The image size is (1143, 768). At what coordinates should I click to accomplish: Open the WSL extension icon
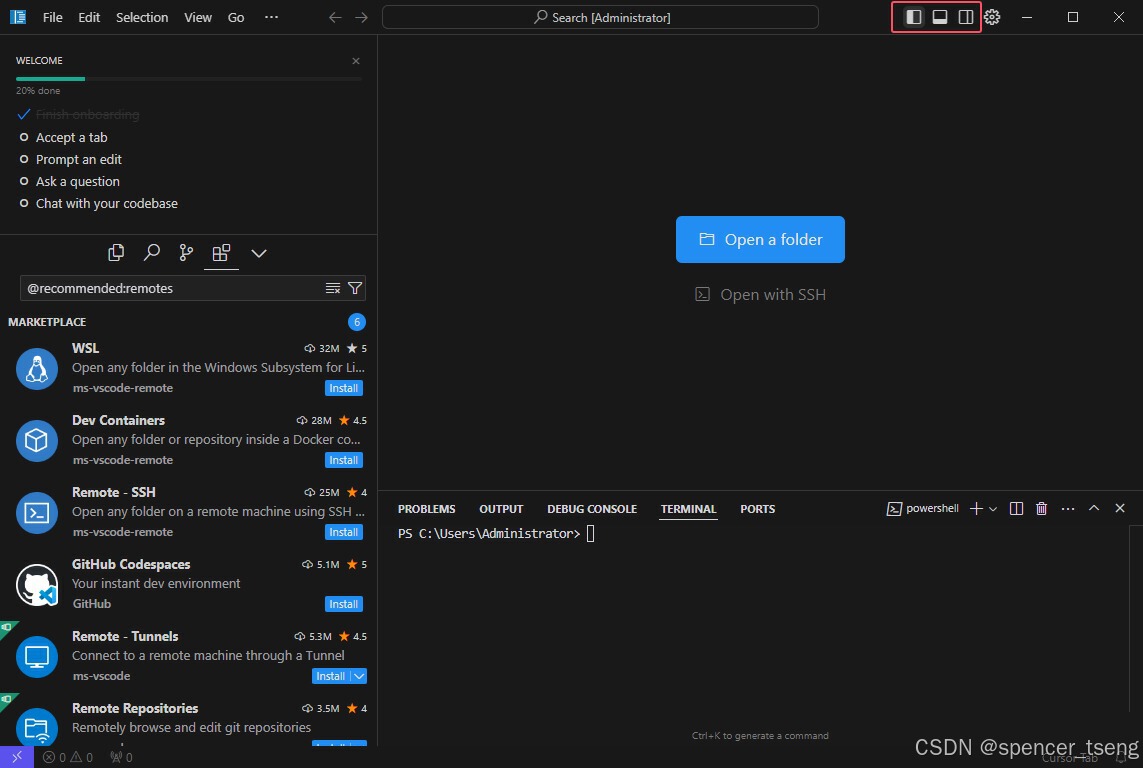coord(36,369)
